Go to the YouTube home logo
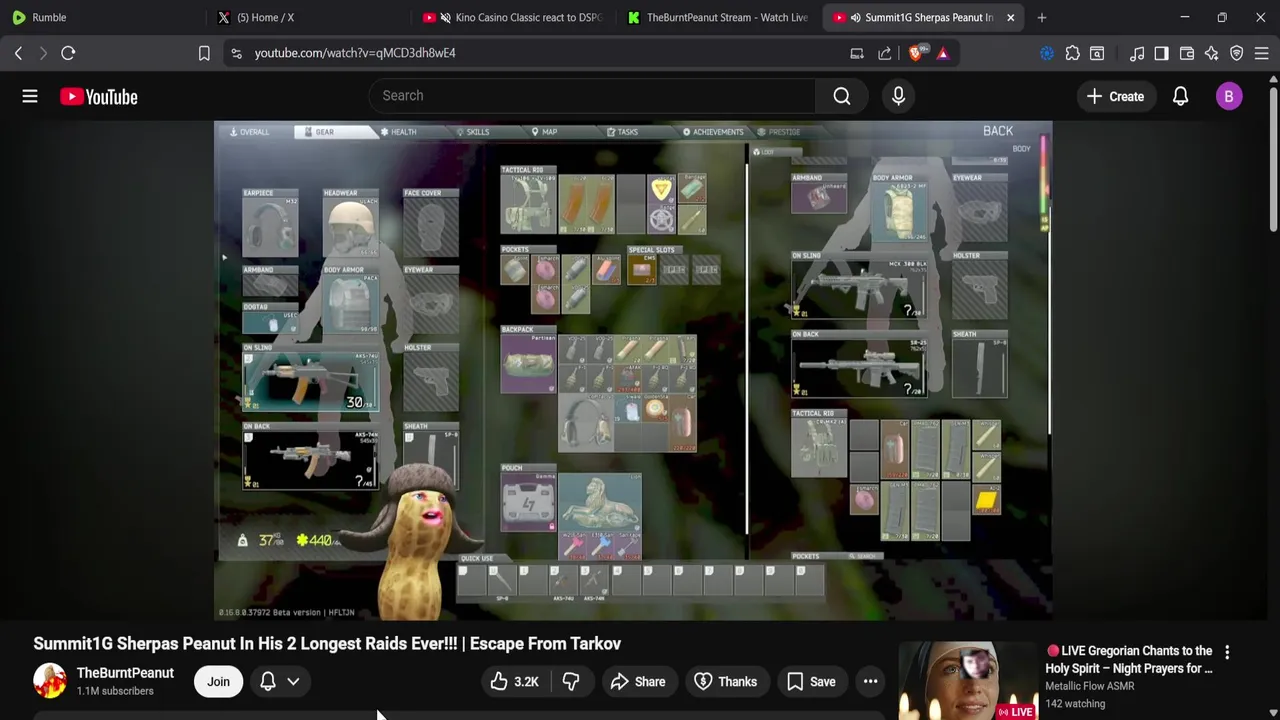Screen dimensions: 1280x720 click(x=98, y=97)
